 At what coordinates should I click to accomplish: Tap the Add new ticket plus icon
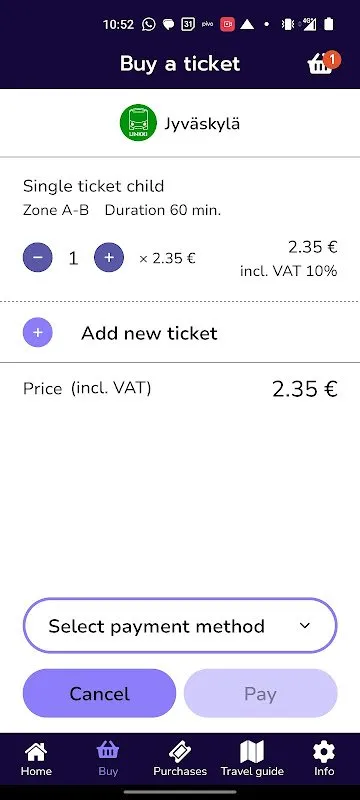pyautogui.click(x=38, y=333)
